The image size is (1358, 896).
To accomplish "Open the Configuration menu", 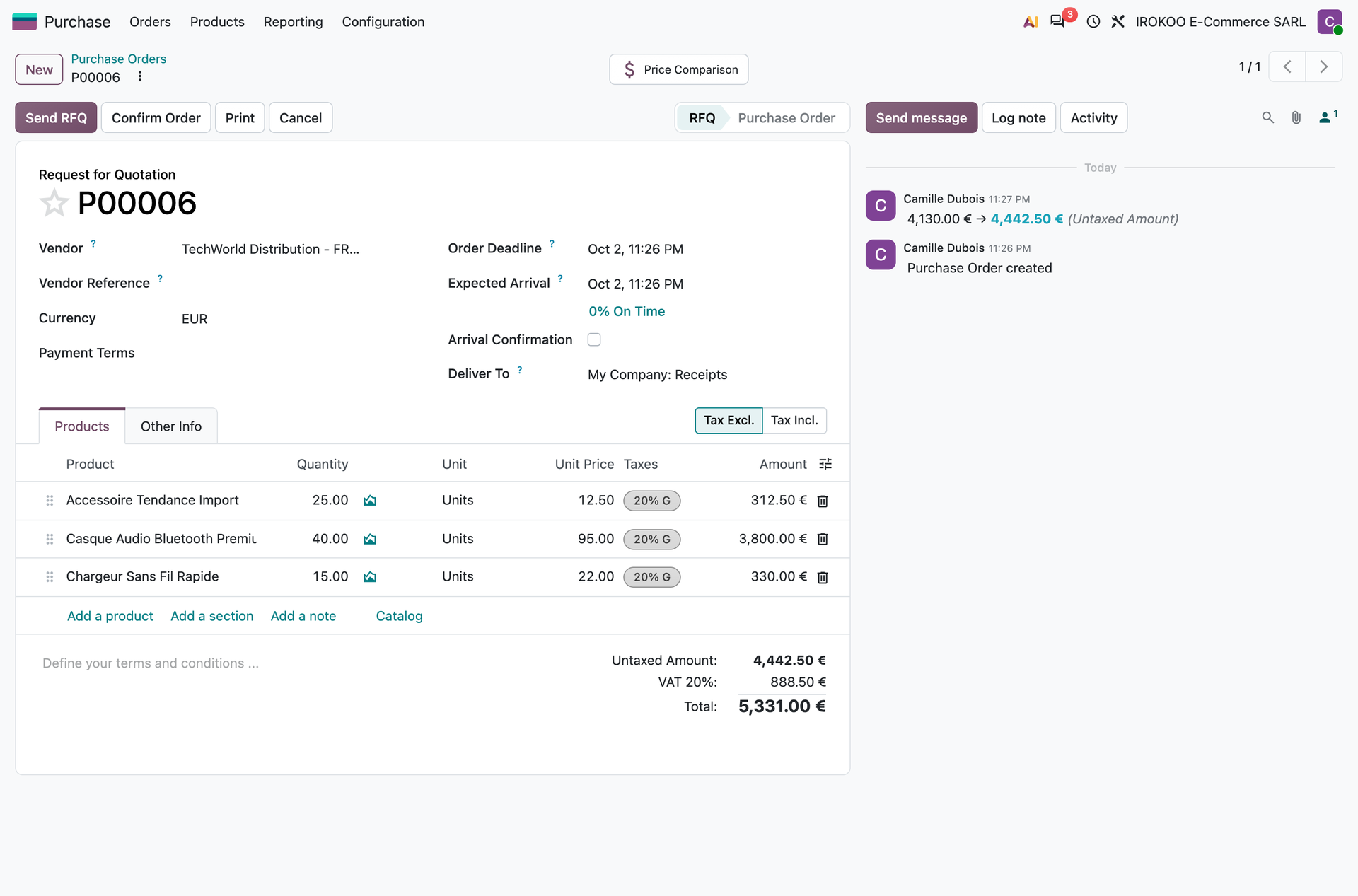I will (383, 22).
